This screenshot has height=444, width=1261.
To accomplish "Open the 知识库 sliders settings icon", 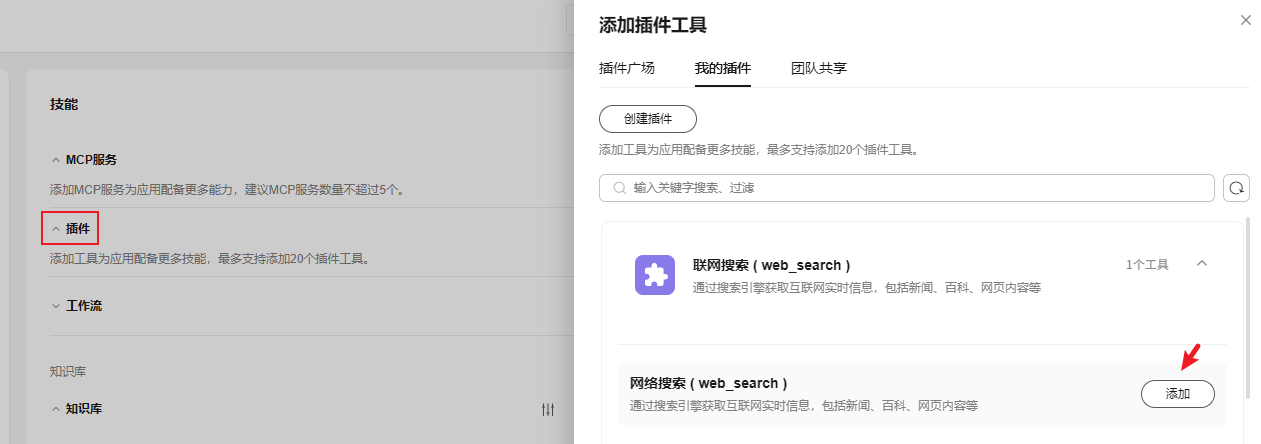I will 548,409.
